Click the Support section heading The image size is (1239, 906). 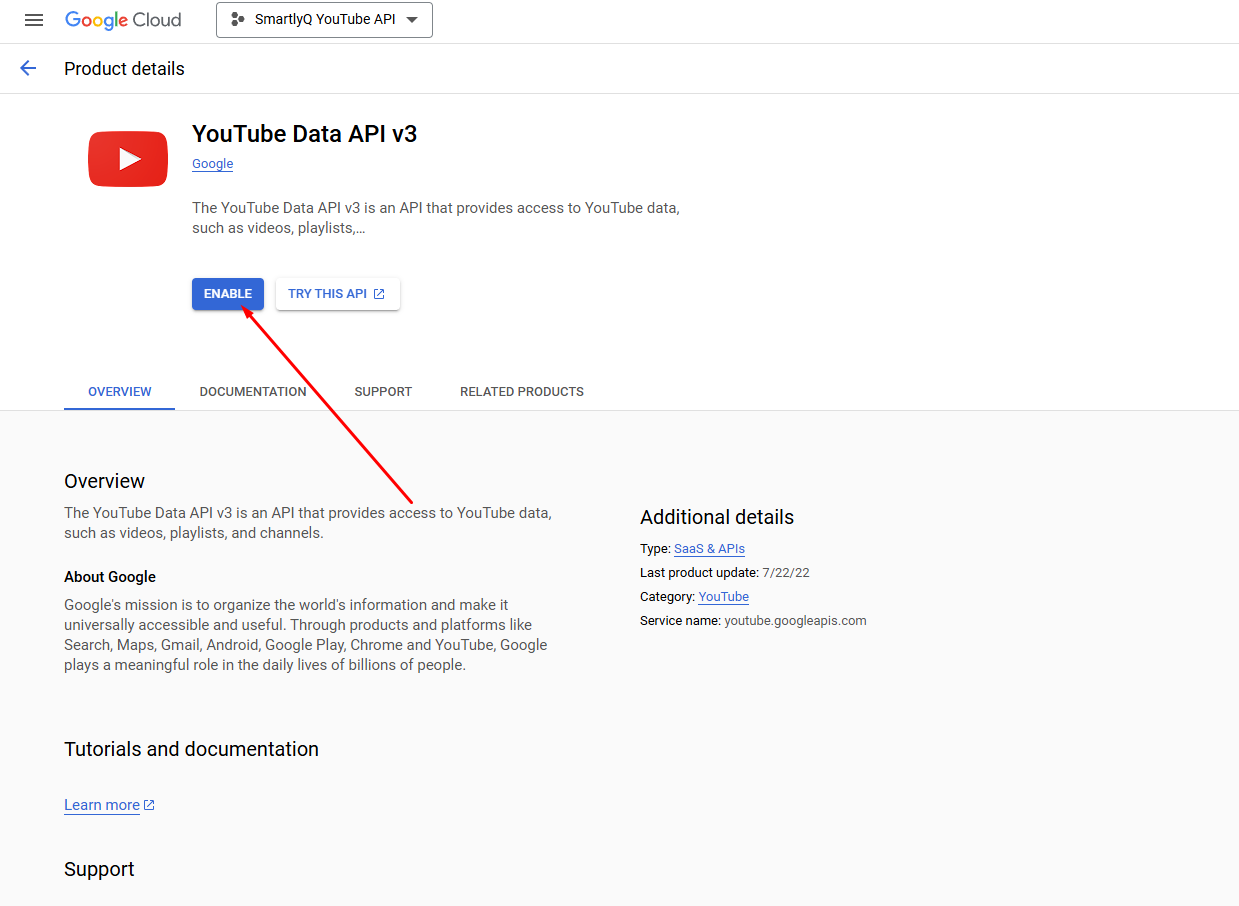tap(99, 869)
